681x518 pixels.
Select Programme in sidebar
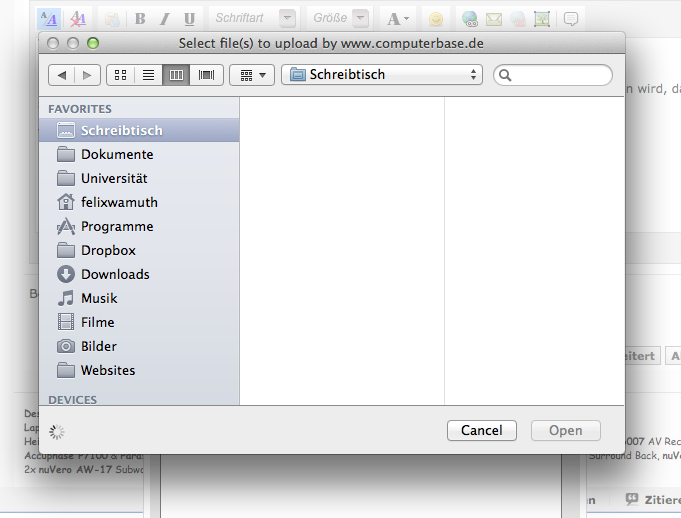(x=139, y=226)
